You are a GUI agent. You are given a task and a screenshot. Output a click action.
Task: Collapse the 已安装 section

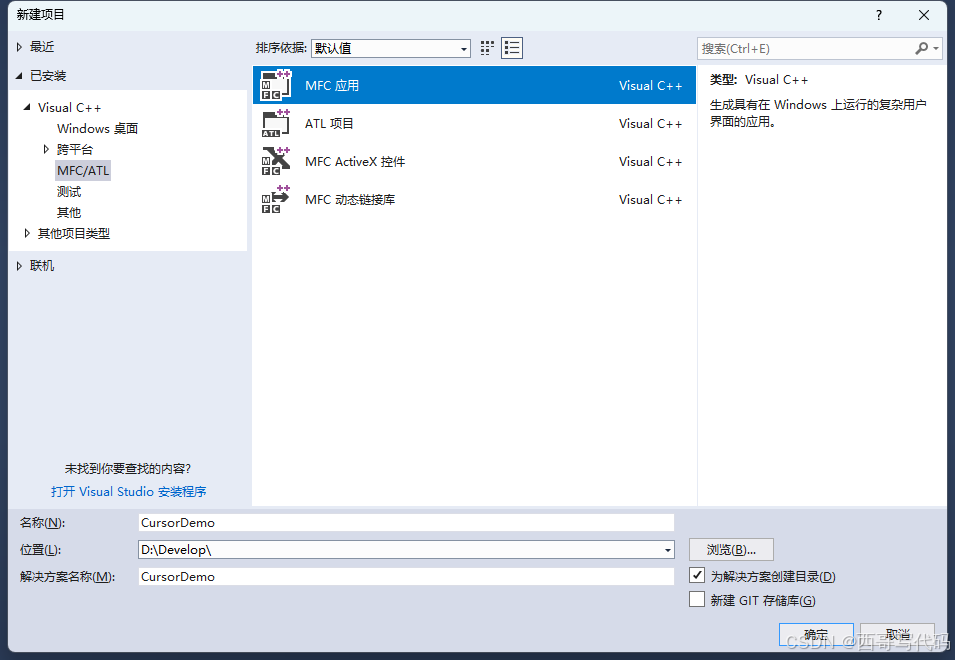pos(19,75)
